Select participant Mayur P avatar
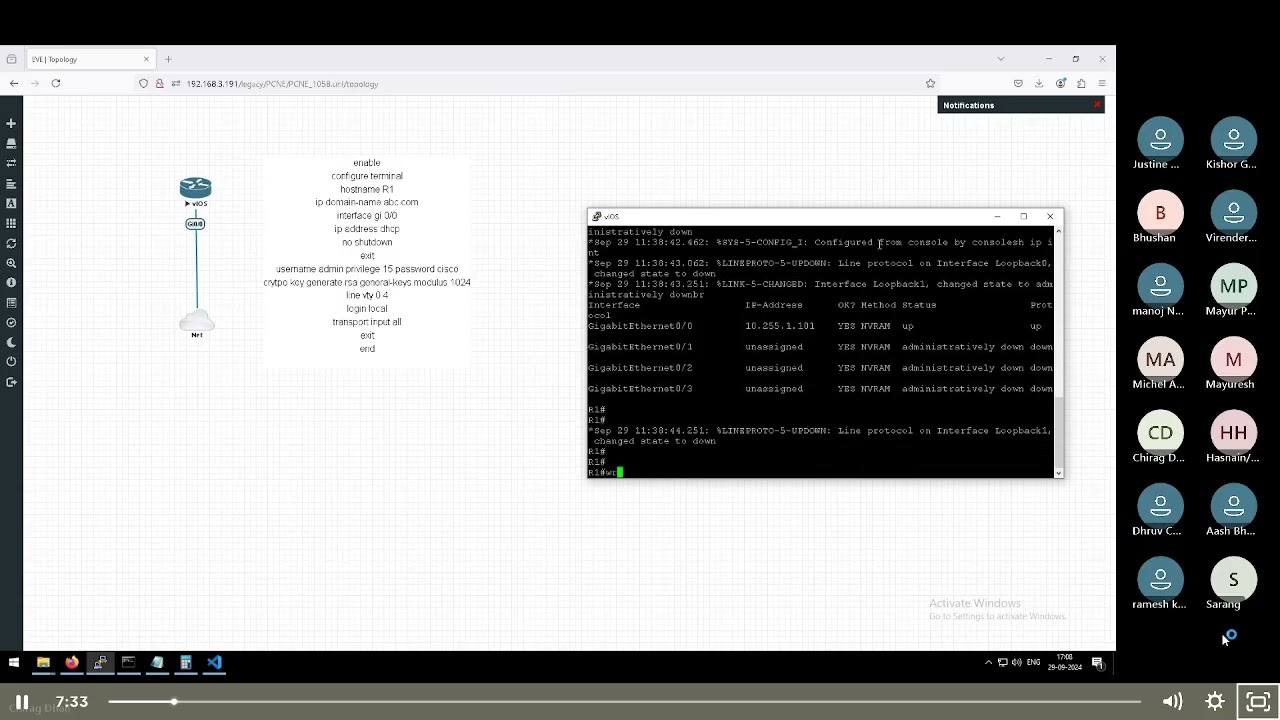This screenshot has height=720, width=1280. (1233, 286)
